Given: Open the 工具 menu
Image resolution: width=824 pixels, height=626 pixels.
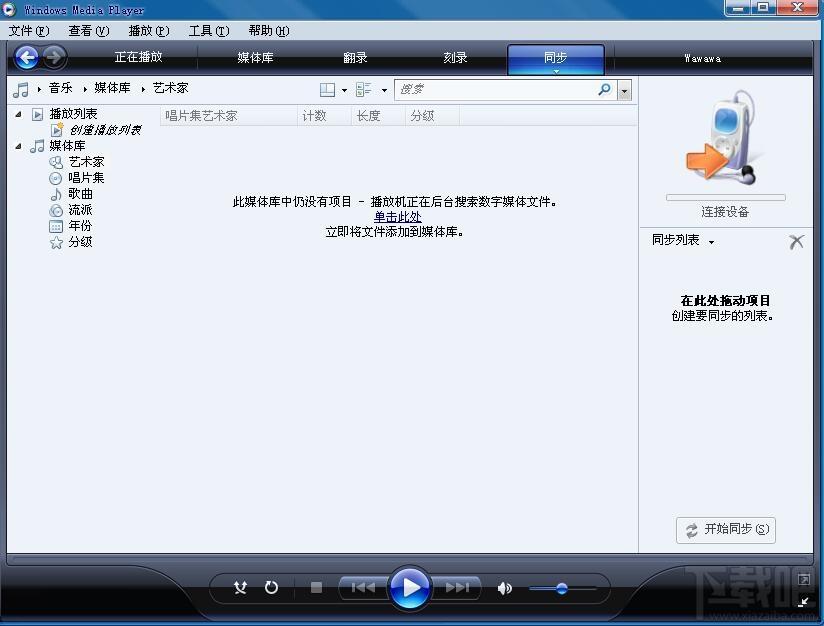Looking at the screenshot, I should (x=208, y=31).
